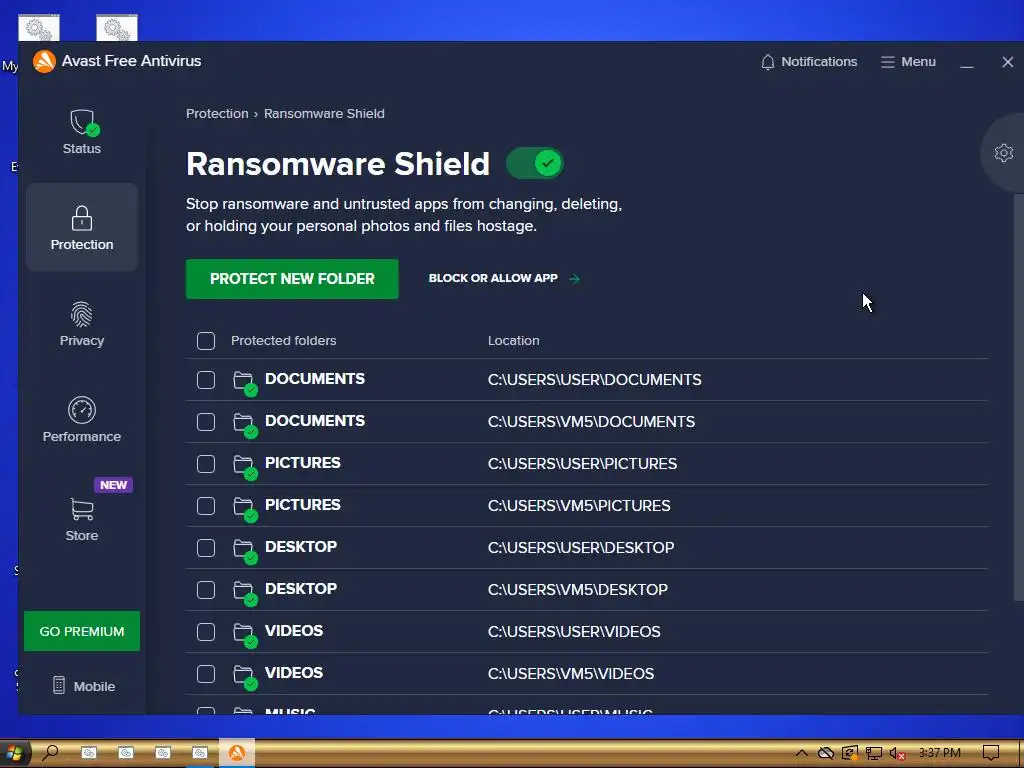The image size is (1024, 768).
Task: Open taskbar search magnifier
Action: point(50,753)
